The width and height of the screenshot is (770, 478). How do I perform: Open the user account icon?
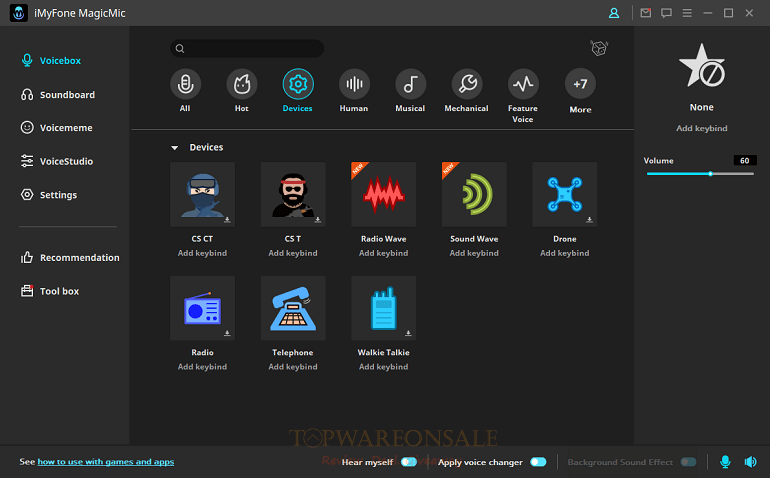coord(614,13)
